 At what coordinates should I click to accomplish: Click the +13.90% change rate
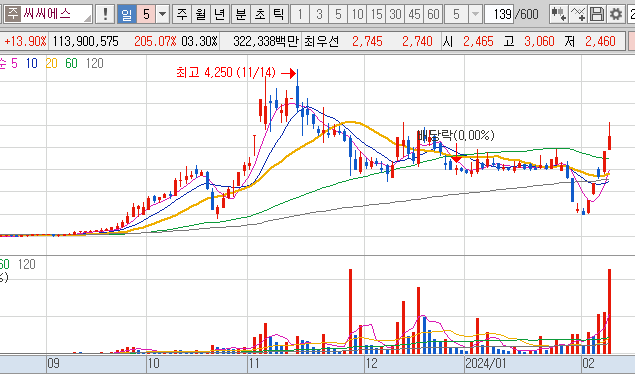pyautogui.click(x=25, y=41)
